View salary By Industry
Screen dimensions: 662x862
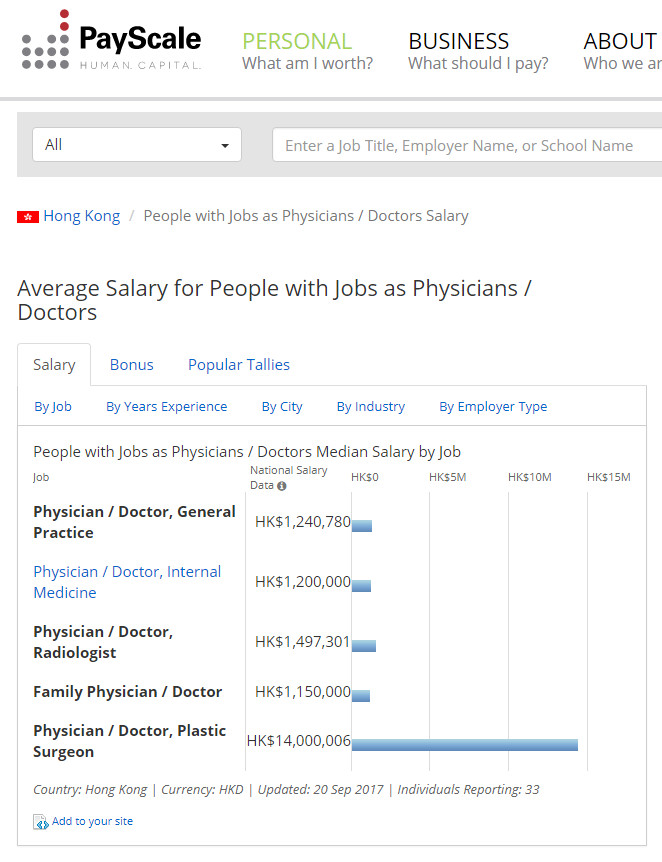tap(371, 407)
